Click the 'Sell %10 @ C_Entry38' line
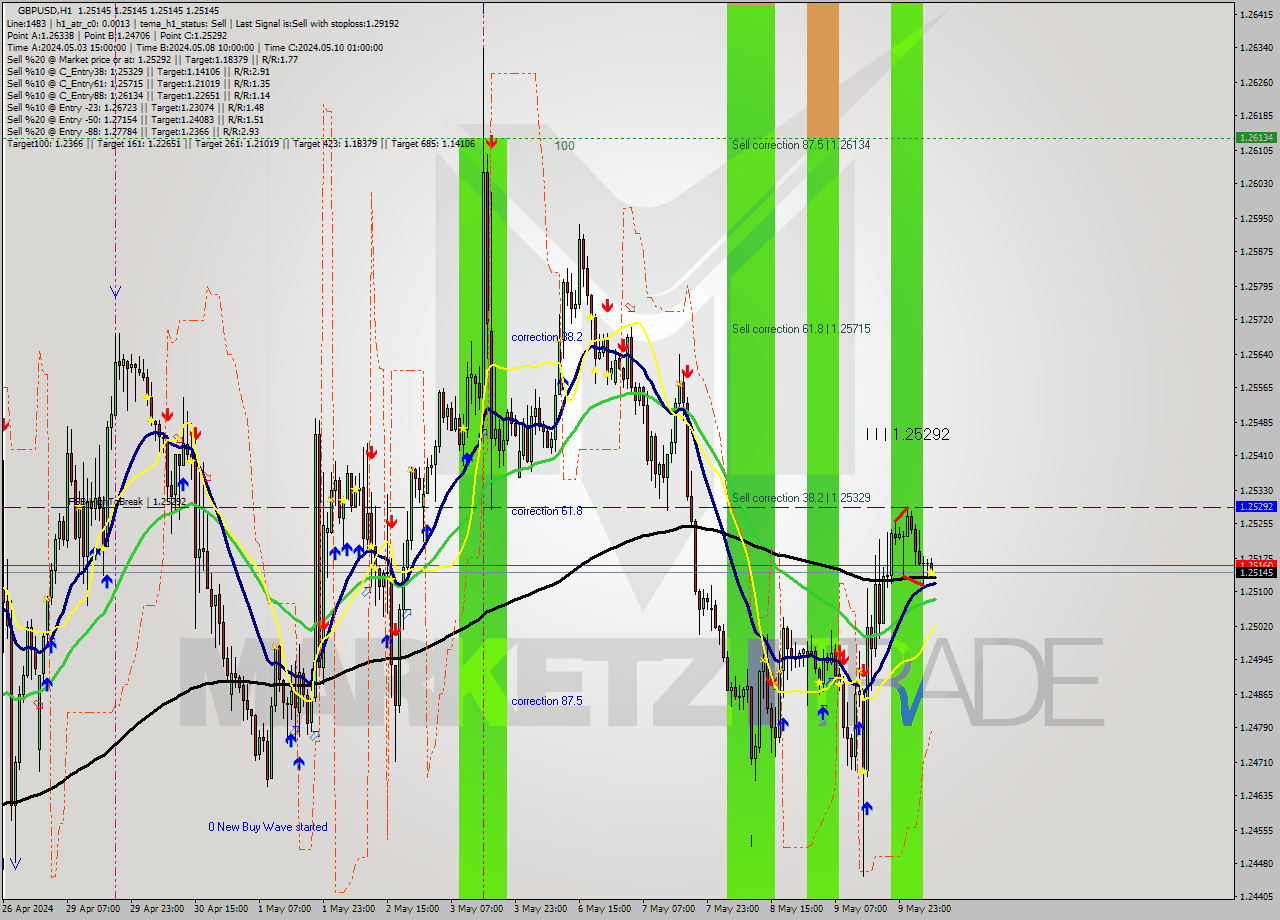 (x=138, y=71)
